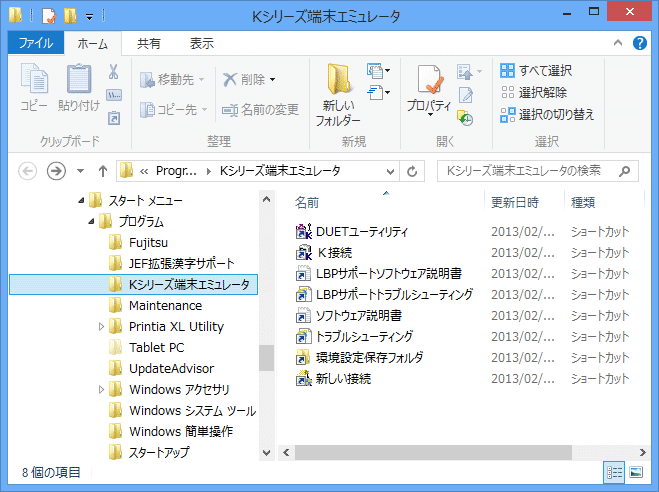Select the K接続 shortcut
The height and width of the screenshot is (492, 659).
pos(324,253)
